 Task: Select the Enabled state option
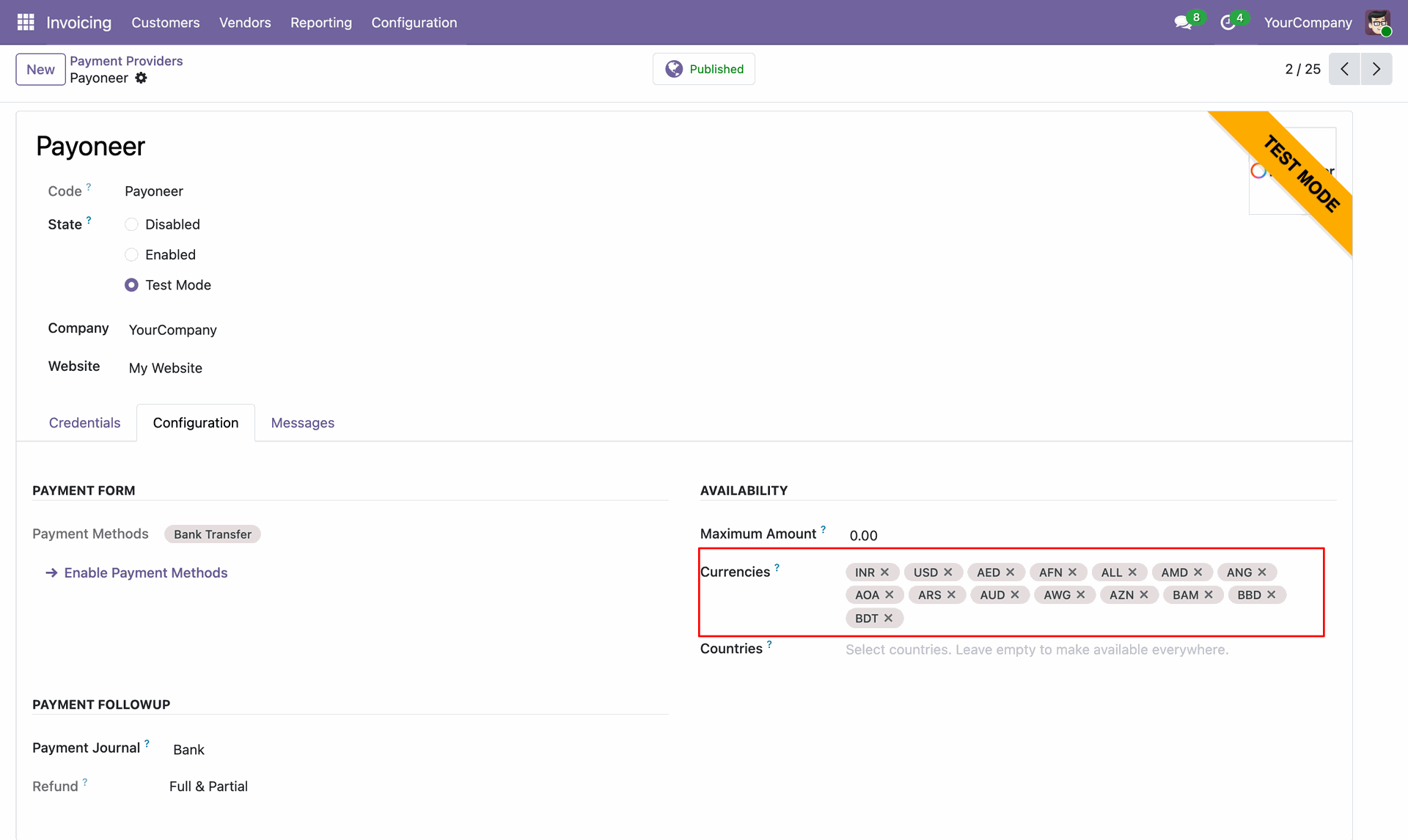coord(131,254)
